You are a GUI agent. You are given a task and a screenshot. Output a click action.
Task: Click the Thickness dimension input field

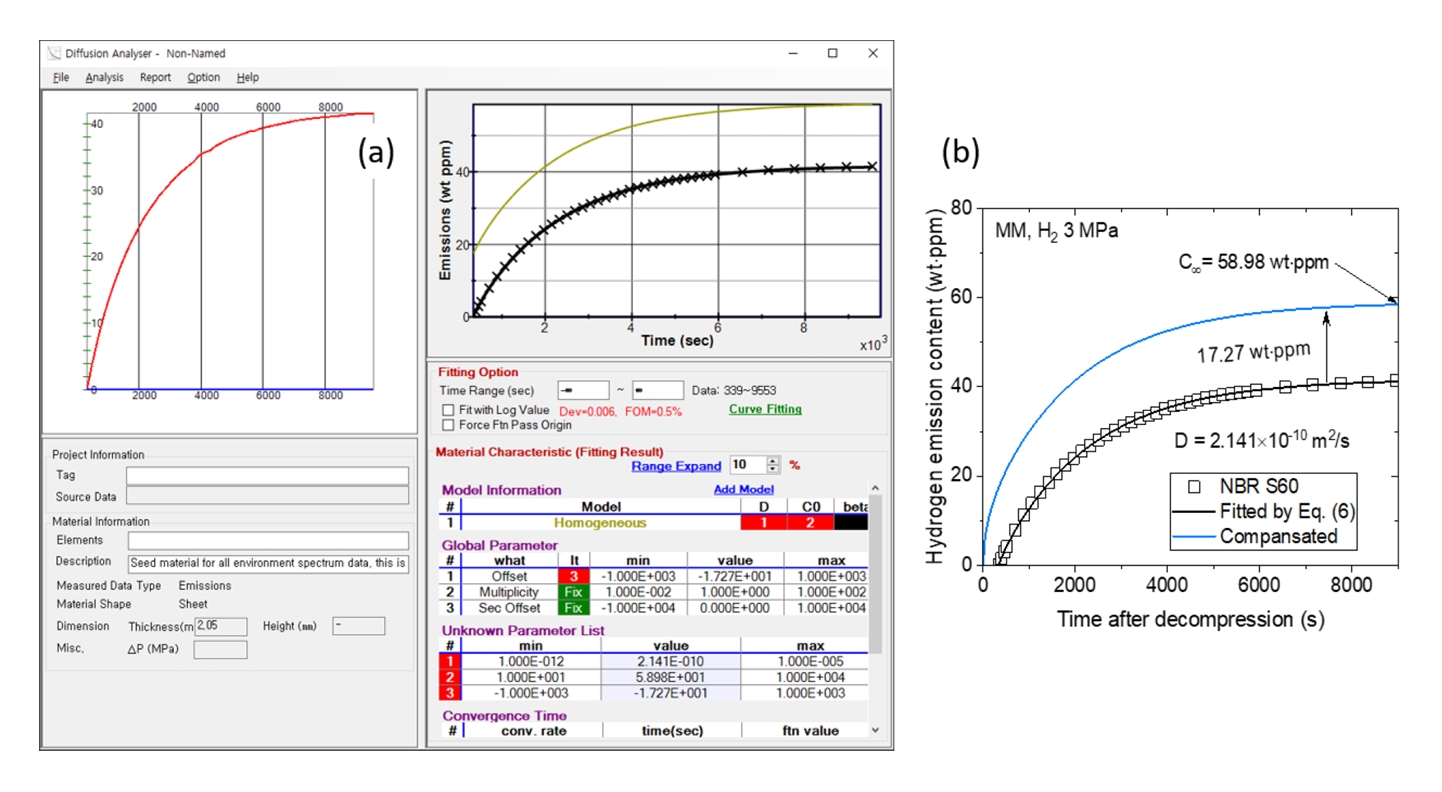pyautogui.click(x=221, y=625)
